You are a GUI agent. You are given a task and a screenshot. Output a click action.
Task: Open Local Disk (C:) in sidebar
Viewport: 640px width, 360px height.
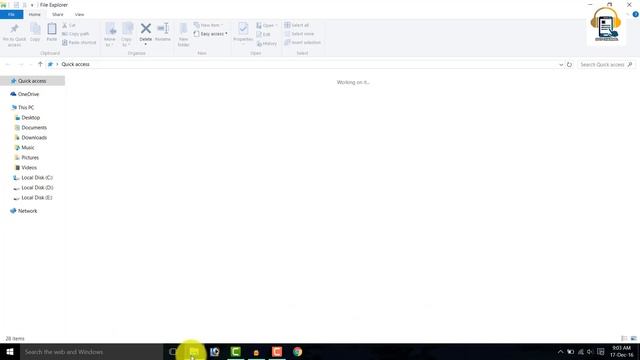pos(37,178)
